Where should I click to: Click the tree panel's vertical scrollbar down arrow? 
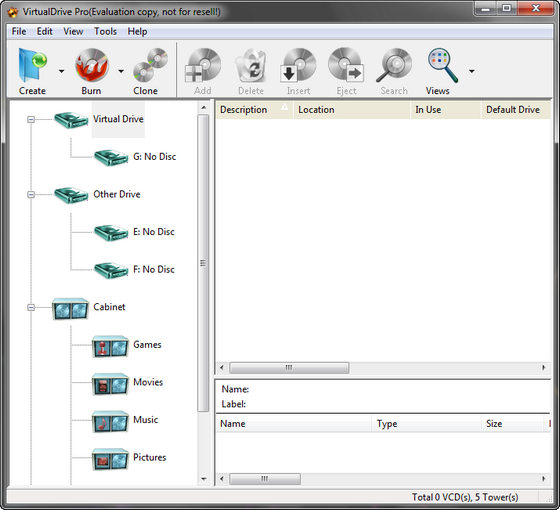(x=204, y=479)
